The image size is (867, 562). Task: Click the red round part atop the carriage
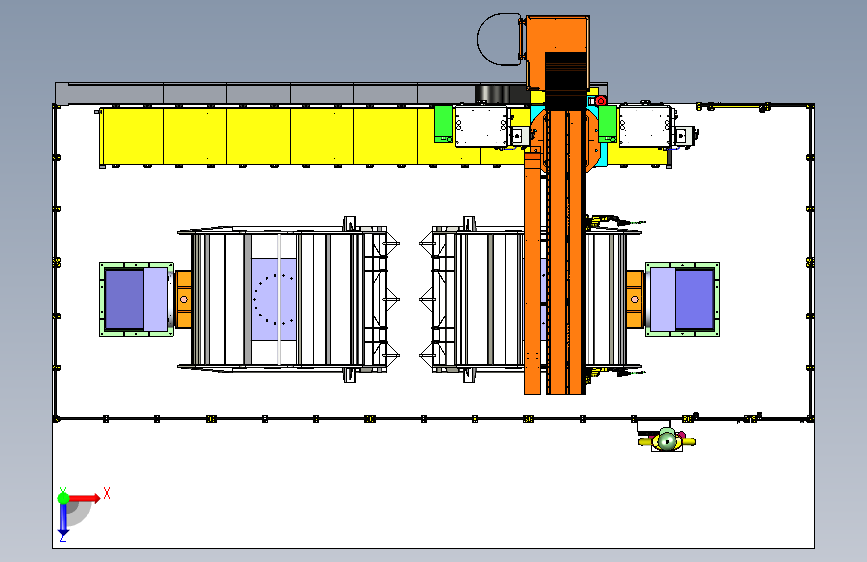601,100
